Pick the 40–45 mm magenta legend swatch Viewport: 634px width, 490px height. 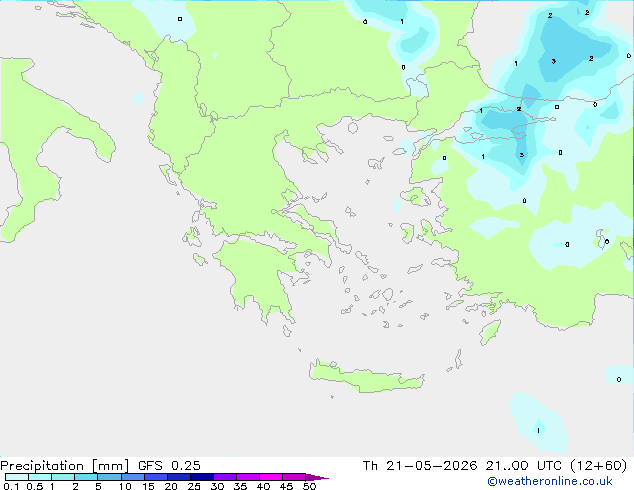271,477
